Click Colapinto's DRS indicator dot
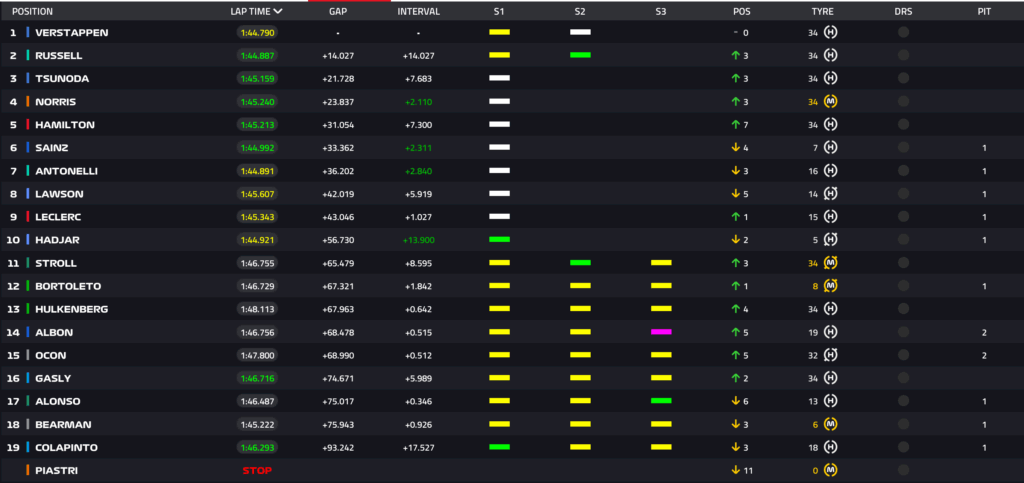The height and width of the screenshot is (483, 1024). pos(903,447)
